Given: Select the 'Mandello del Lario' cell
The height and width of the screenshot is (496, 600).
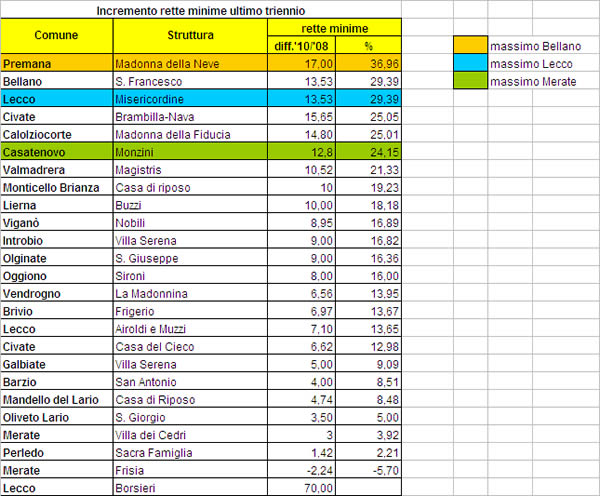Looking at the screenshot, I should [57, 399].
